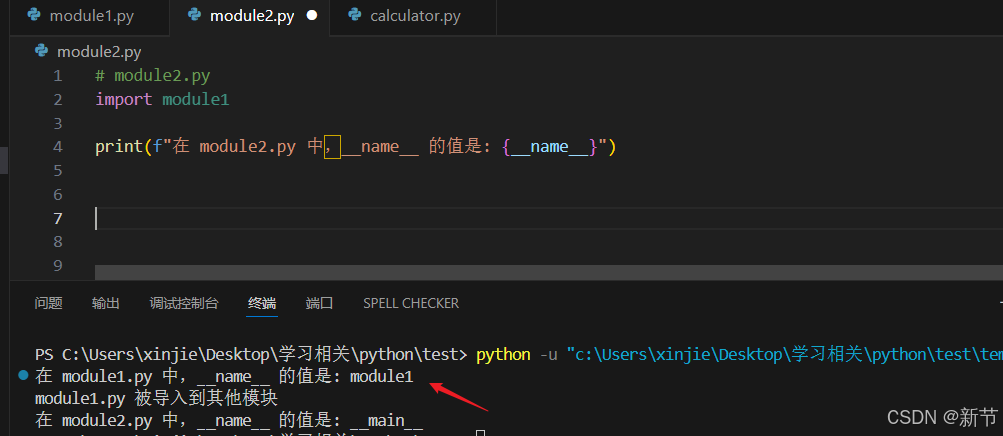
Task: Click line number 2 in the gutter
Action: (x=58, y=100)
